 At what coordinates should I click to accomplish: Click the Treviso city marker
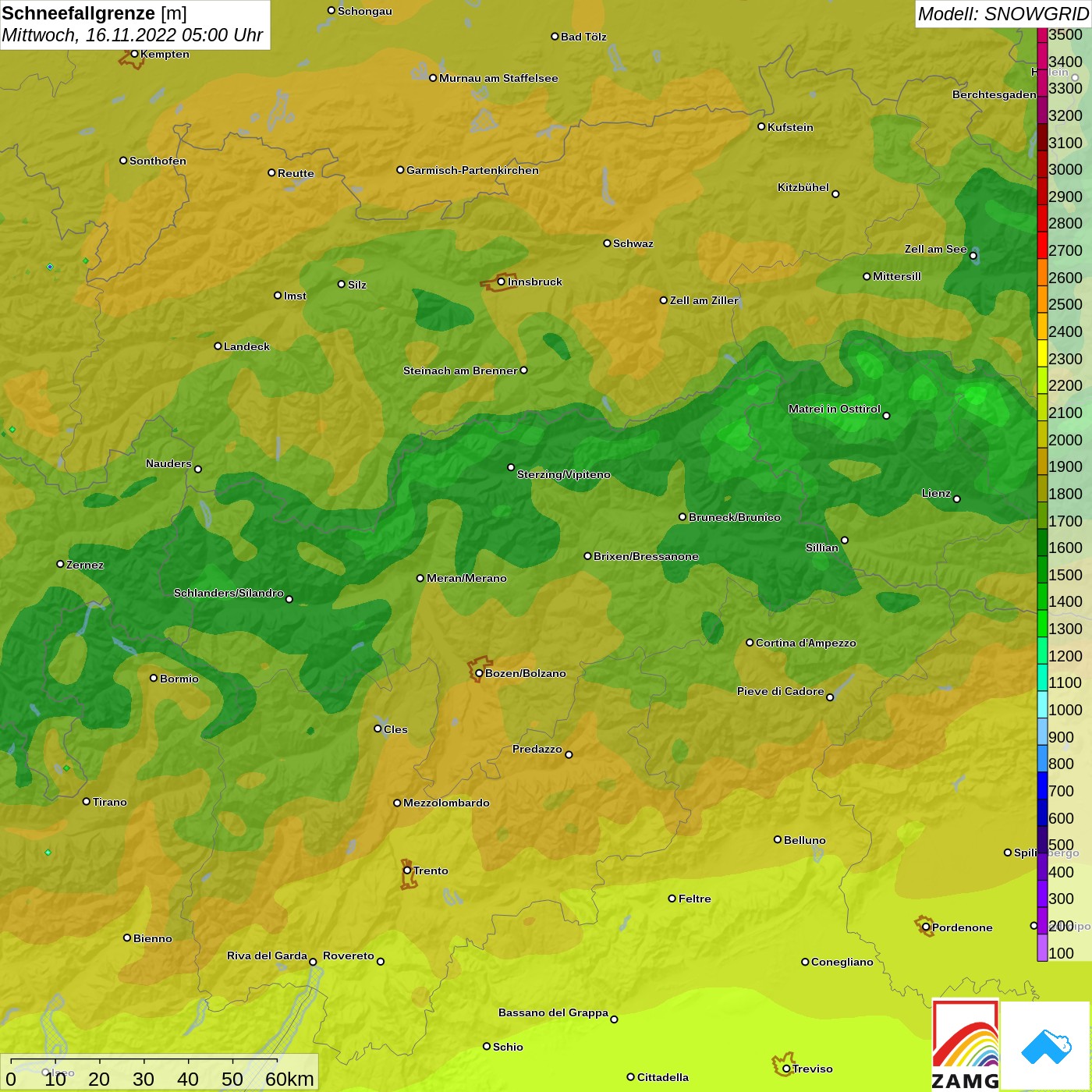(786, 1069)
